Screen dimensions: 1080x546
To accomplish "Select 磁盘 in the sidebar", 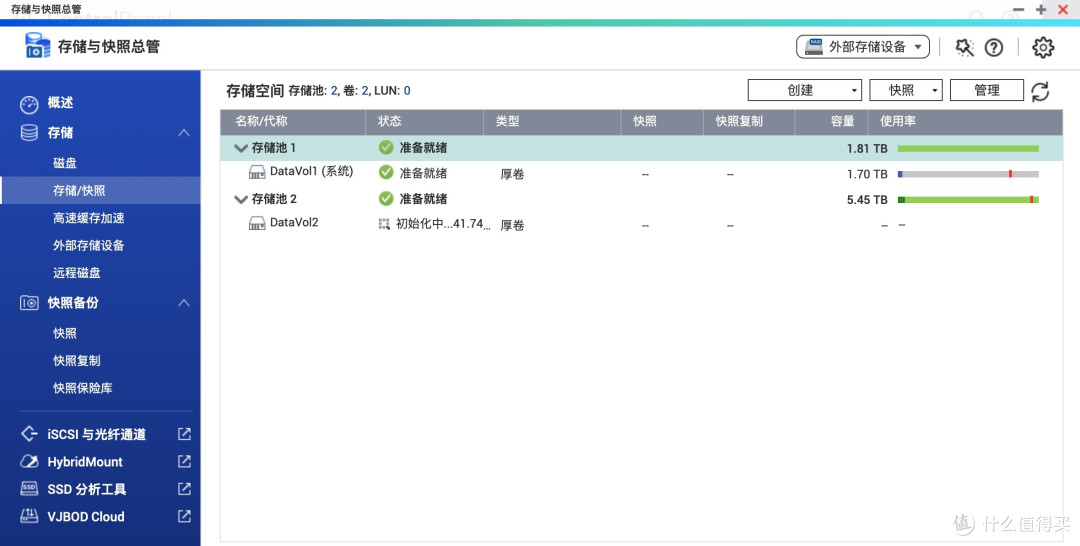I will (65, 163).
